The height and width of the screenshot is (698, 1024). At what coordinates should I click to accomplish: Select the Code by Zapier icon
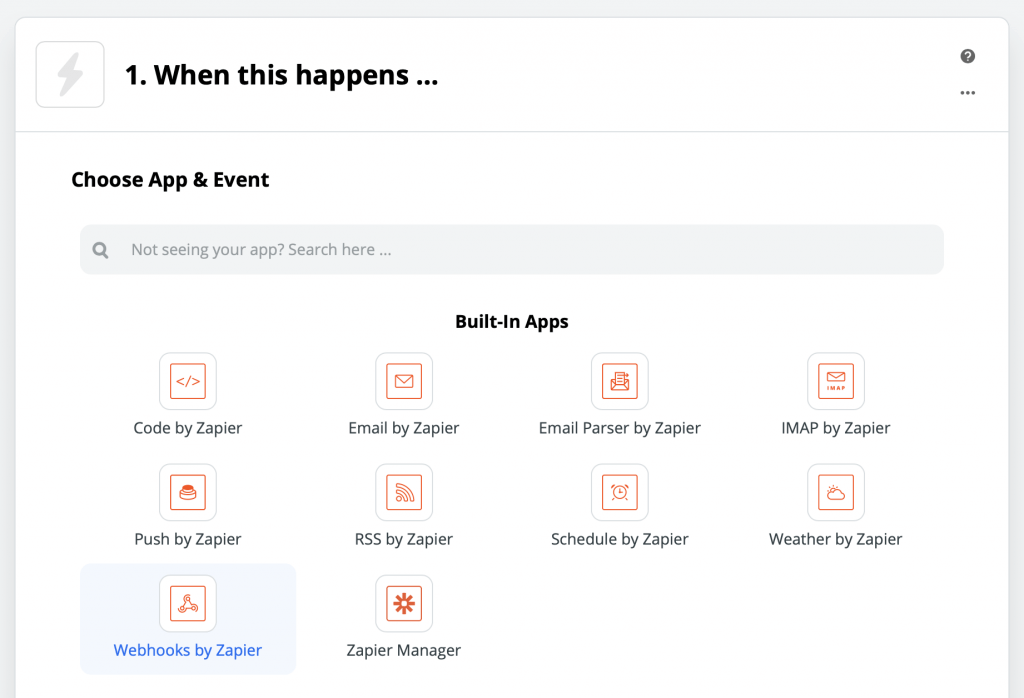click(188, 381)
